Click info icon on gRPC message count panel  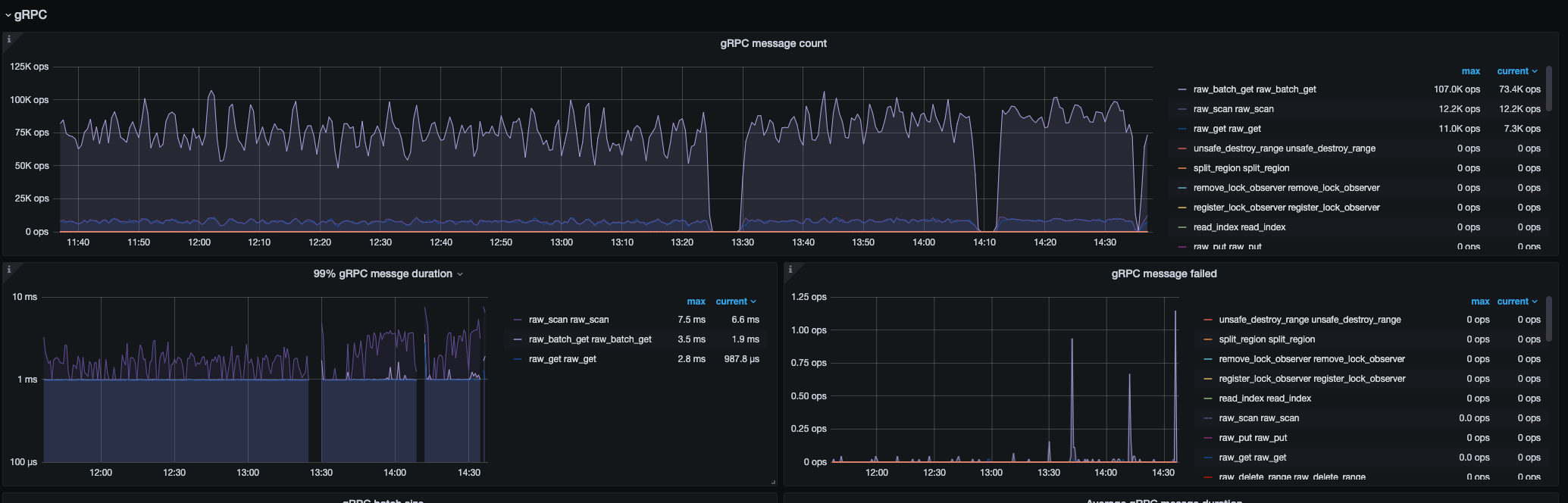pyautogui.click(x=9, y=39)
